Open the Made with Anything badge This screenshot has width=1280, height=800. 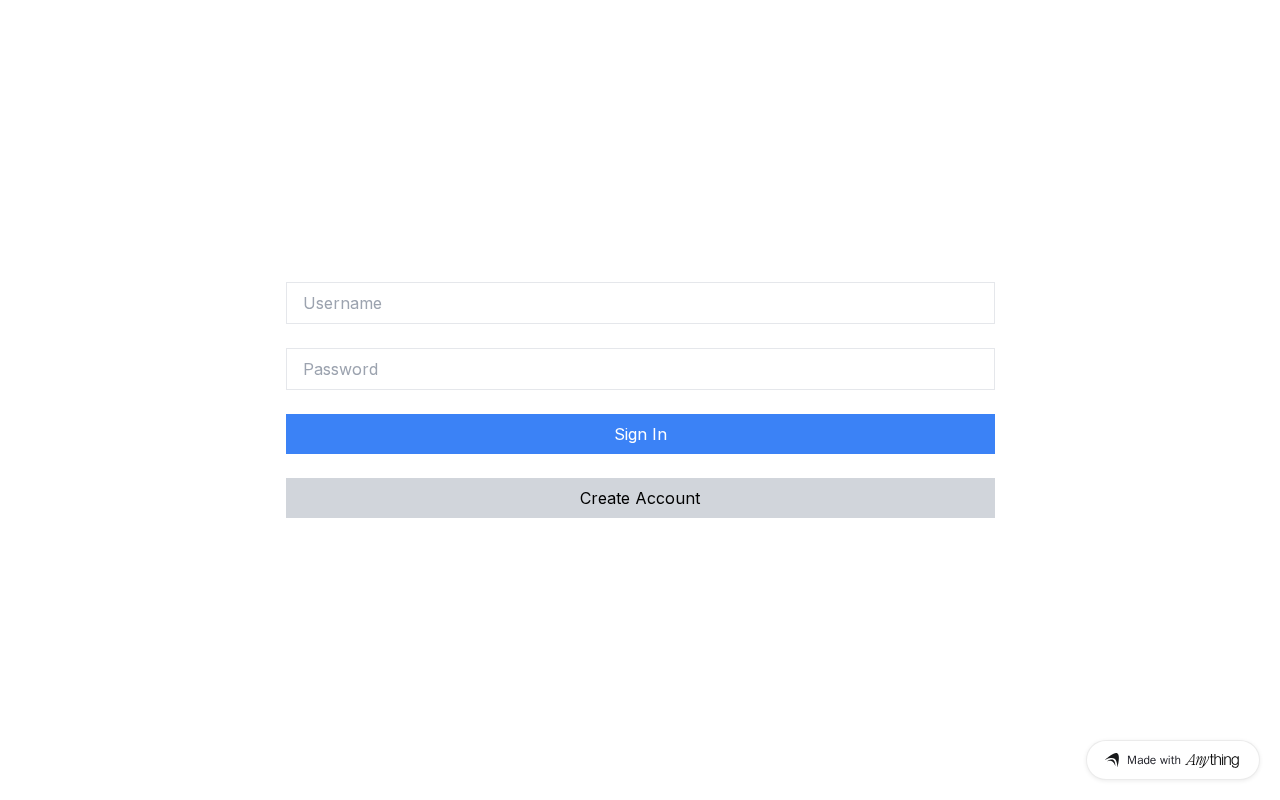(x=1172, y=760)
